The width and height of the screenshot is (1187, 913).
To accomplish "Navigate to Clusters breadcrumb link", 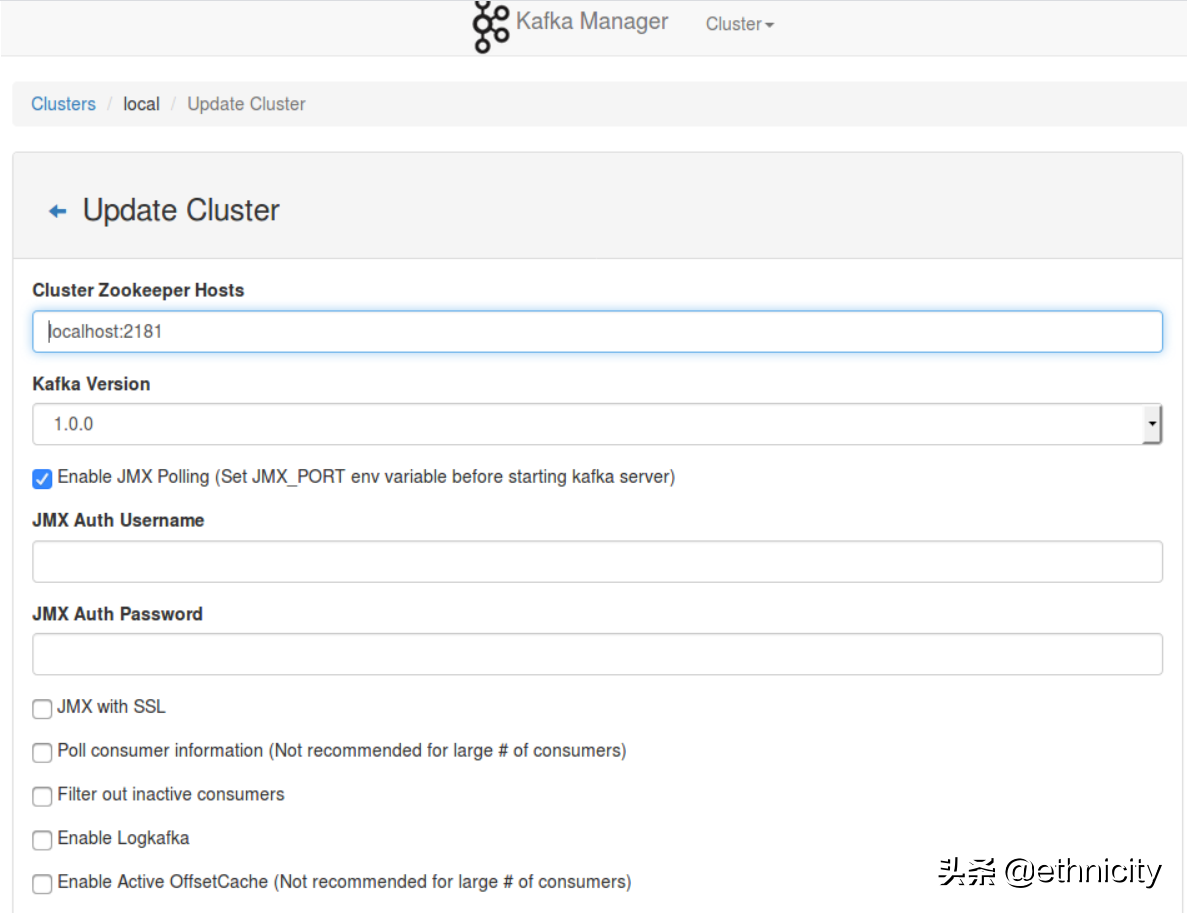I will (64, 104).
